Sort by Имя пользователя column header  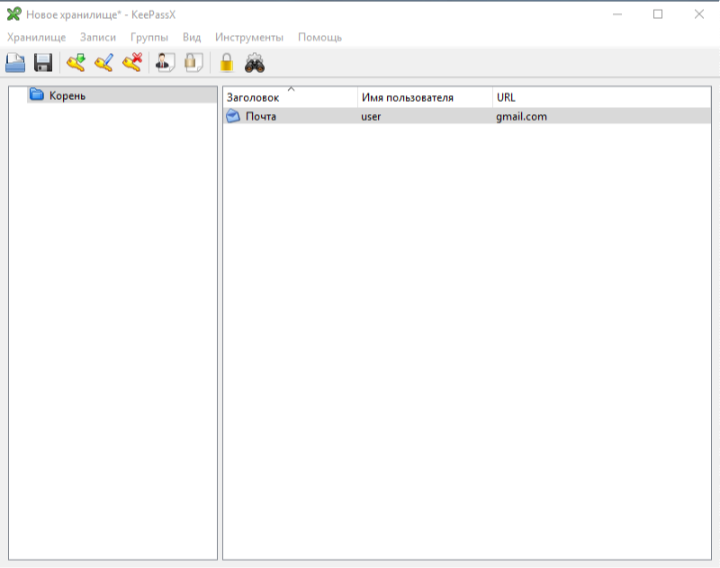pyautogui.click(x=425, y=97)
